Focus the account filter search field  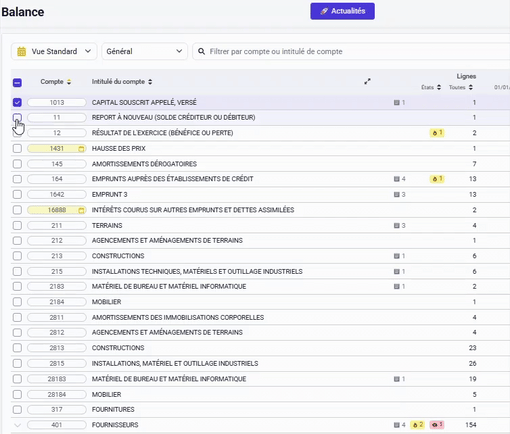[351, 51]
